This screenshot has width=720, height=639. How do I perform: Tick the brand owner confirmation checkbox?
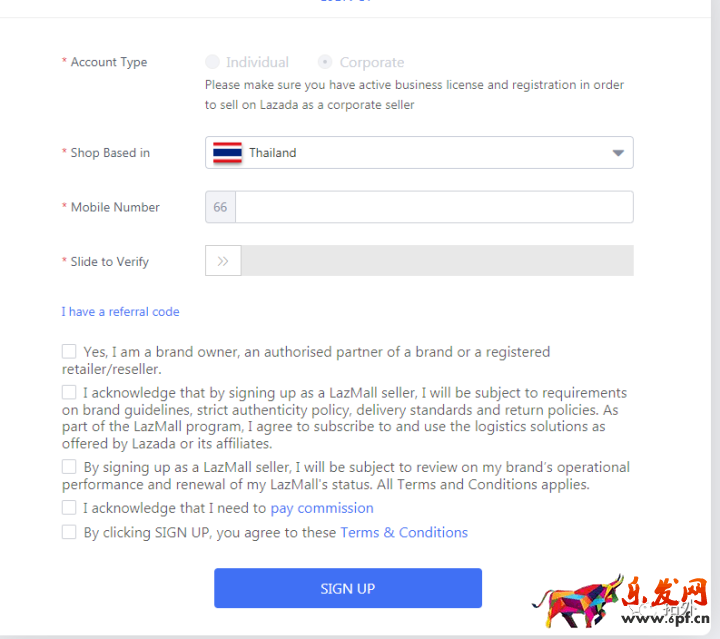[69, 351]
